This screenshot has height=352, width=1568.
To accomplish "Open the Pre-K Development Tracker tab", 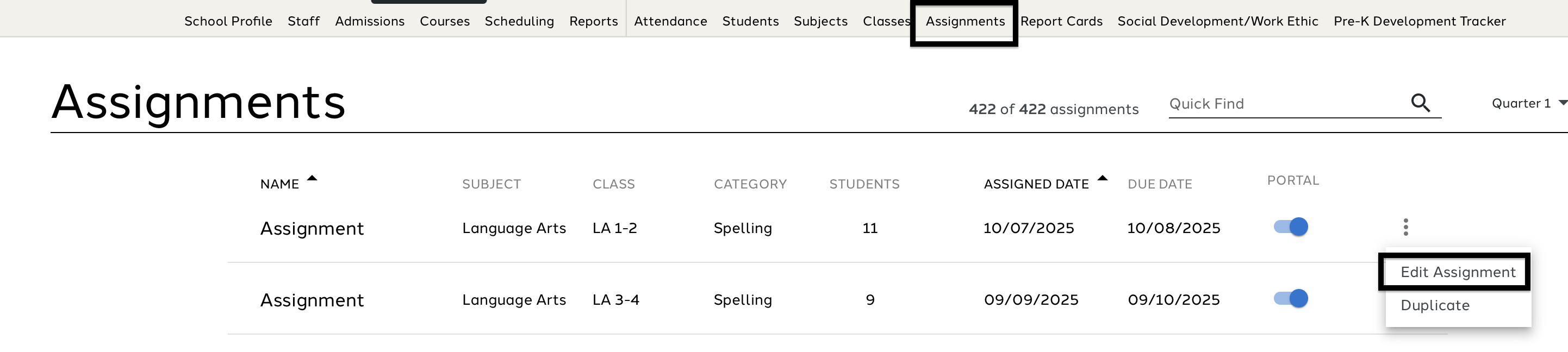I will coord(1420,21).
